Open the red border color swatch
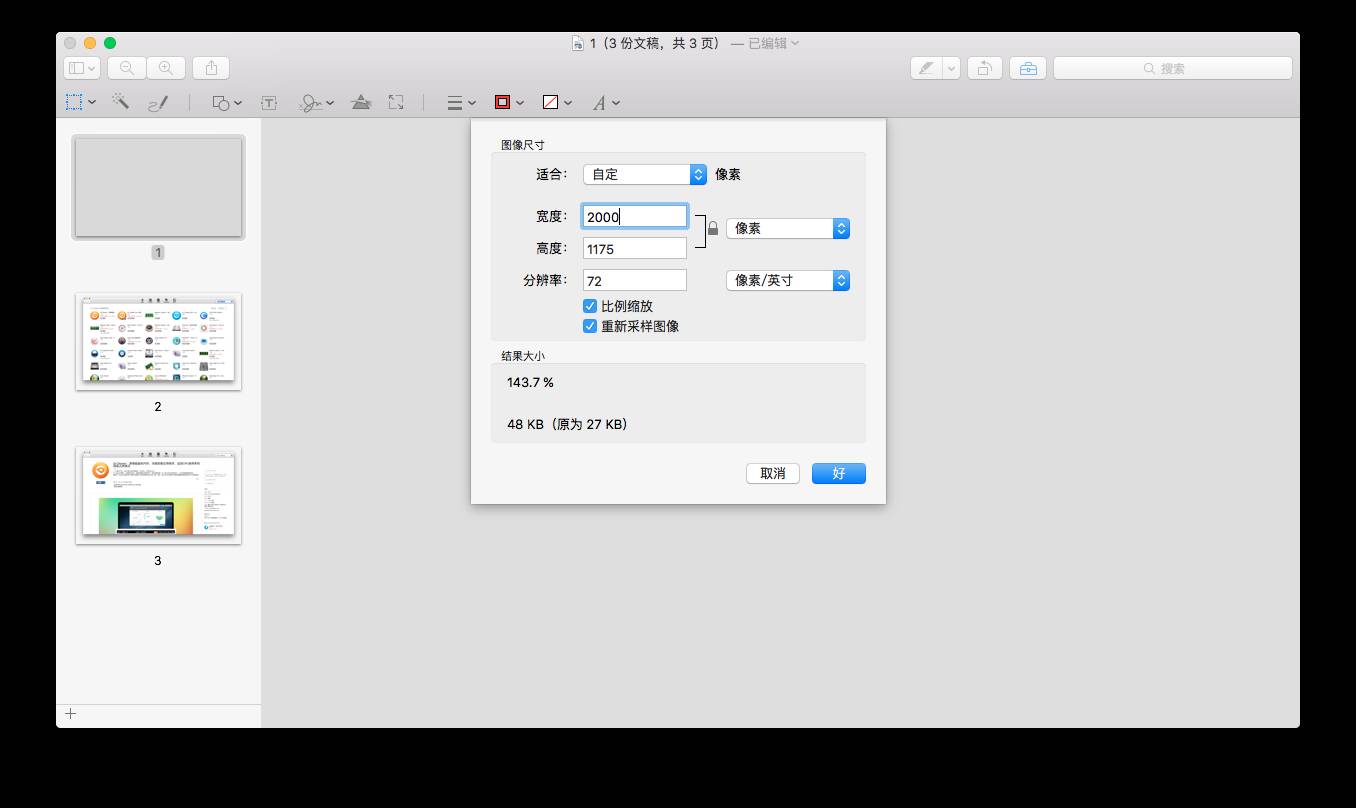 pyautogui.click(x=503, y=102)
